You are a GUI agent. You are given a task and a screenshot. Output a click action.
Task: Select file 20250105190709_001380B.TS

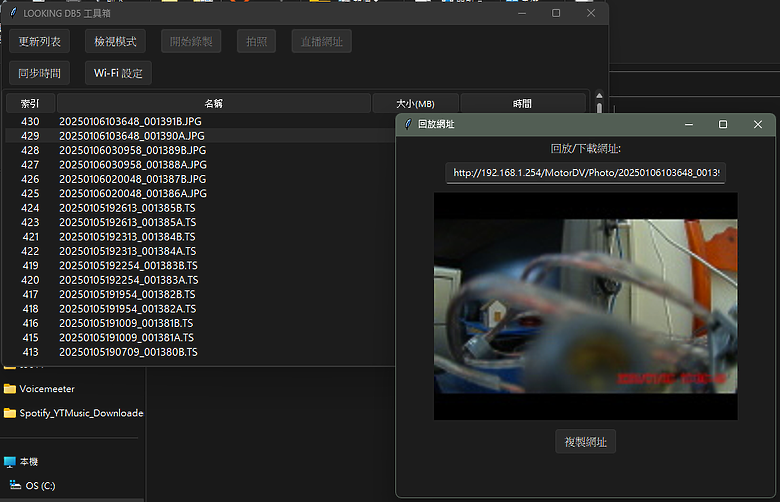point(128,352)
